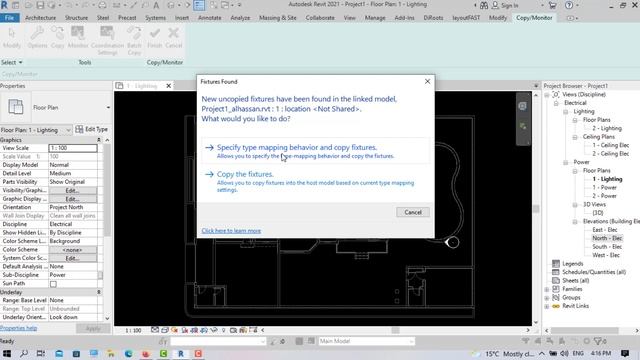Click the highlighted Thin Lines icon in top toolbar
Viewport: 640px width, 360px height.
199,5
